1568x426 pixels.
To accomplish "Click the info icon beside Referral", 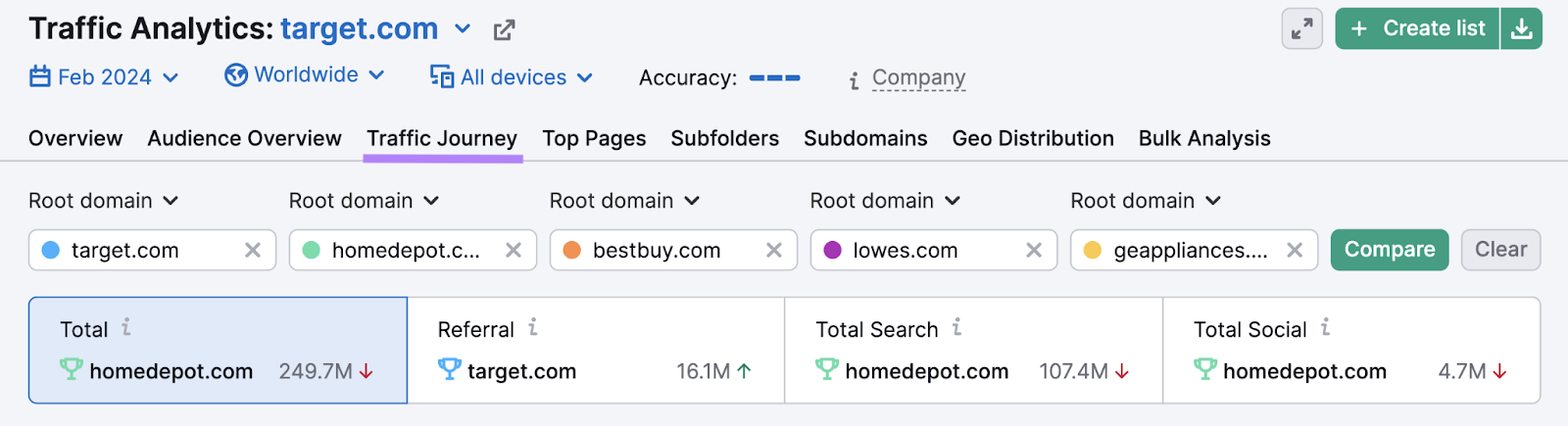I will tap(533, 328).
